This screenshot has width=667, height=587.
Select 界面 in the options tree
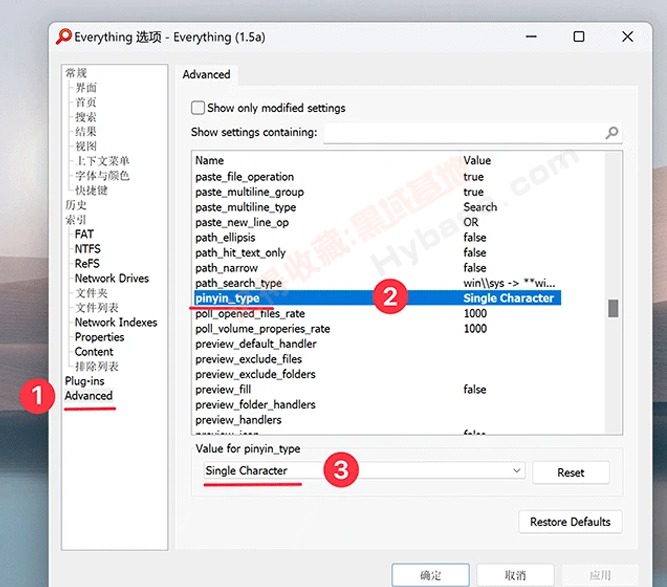click(x=86, y=88)
